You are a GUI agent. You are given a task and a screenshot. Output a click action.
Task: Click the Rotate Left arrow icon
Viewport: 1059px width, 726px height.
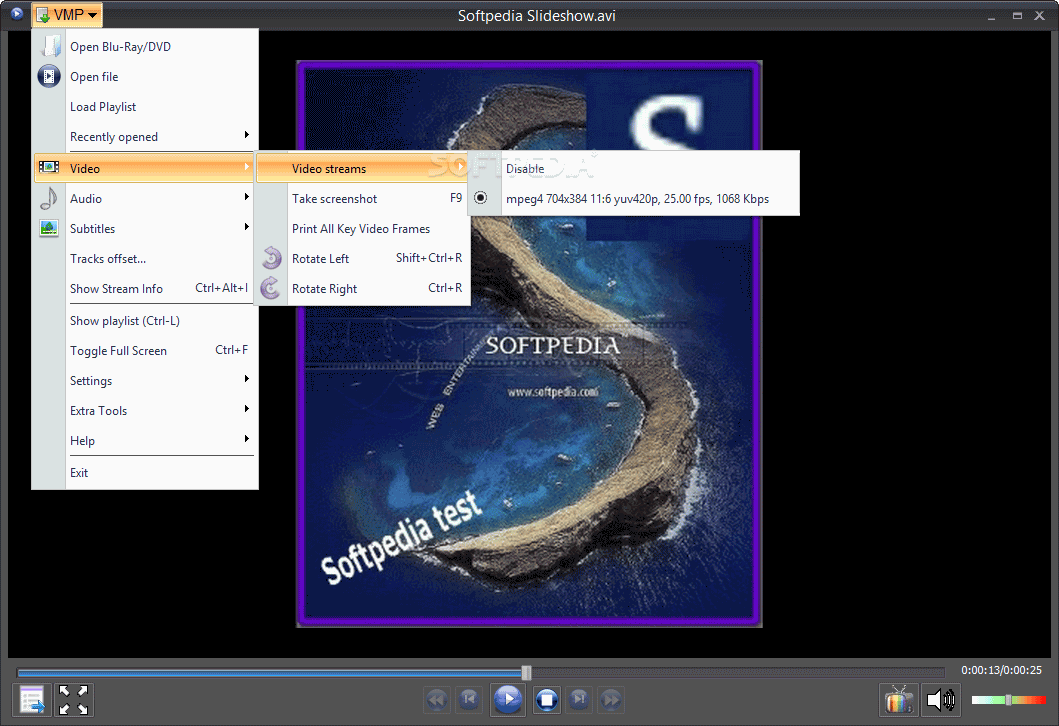click(x=272, y=258)
